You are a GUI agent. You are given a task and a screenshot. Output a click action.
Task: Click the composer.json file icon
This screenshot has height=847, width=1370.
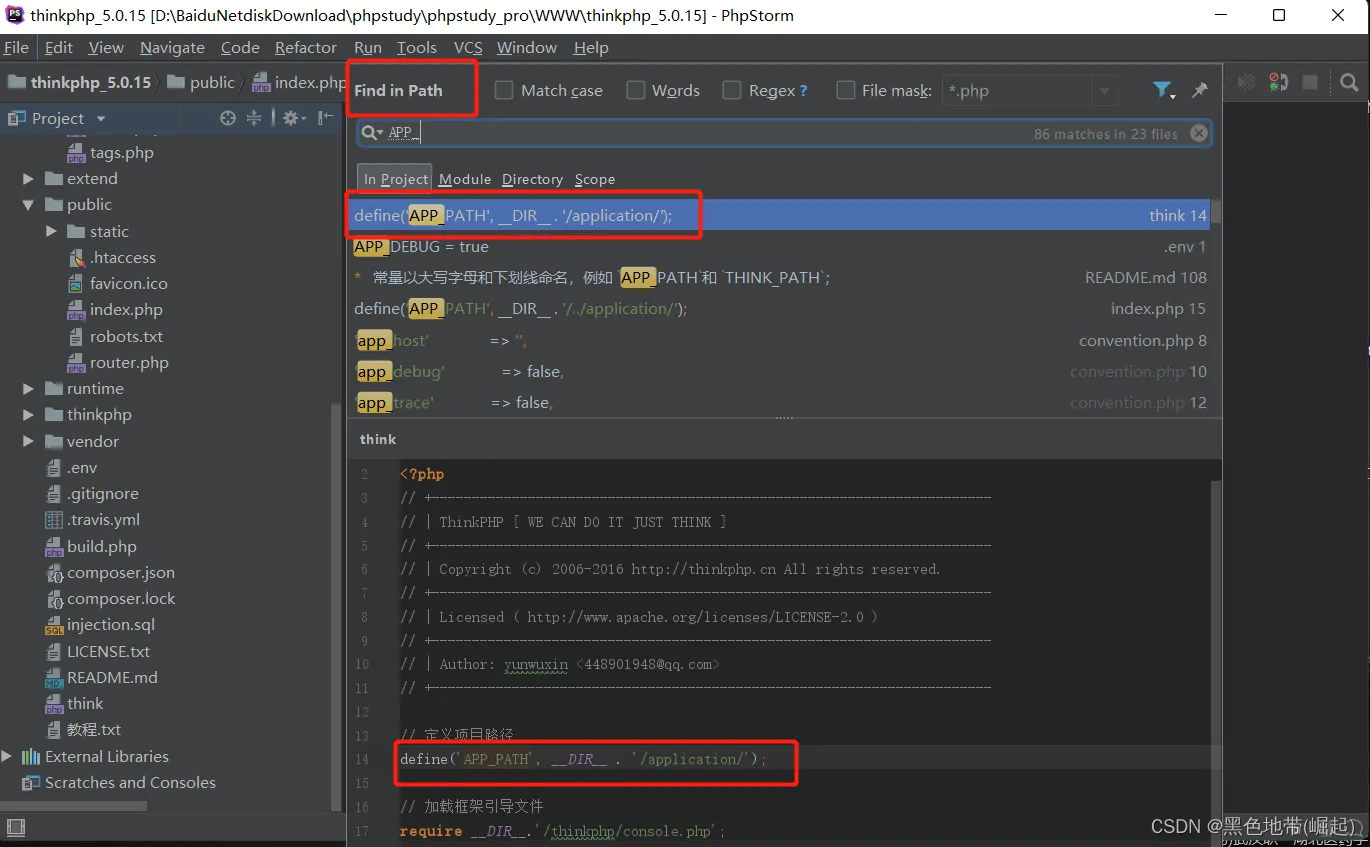[54, 573]
